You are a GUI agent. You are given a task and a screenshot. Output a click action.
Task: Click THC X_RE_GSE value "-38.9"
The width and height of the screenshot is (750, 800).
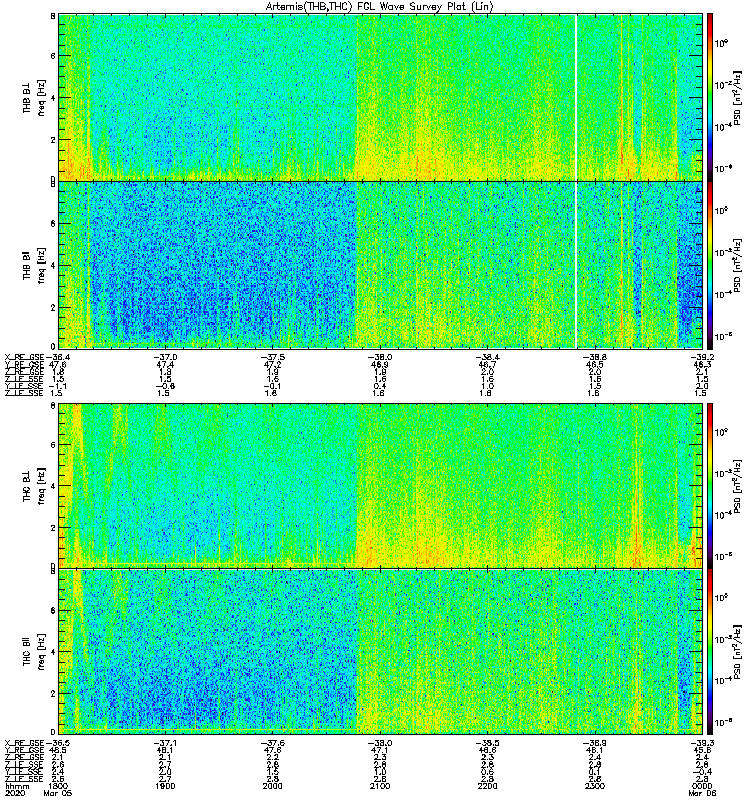595,743
